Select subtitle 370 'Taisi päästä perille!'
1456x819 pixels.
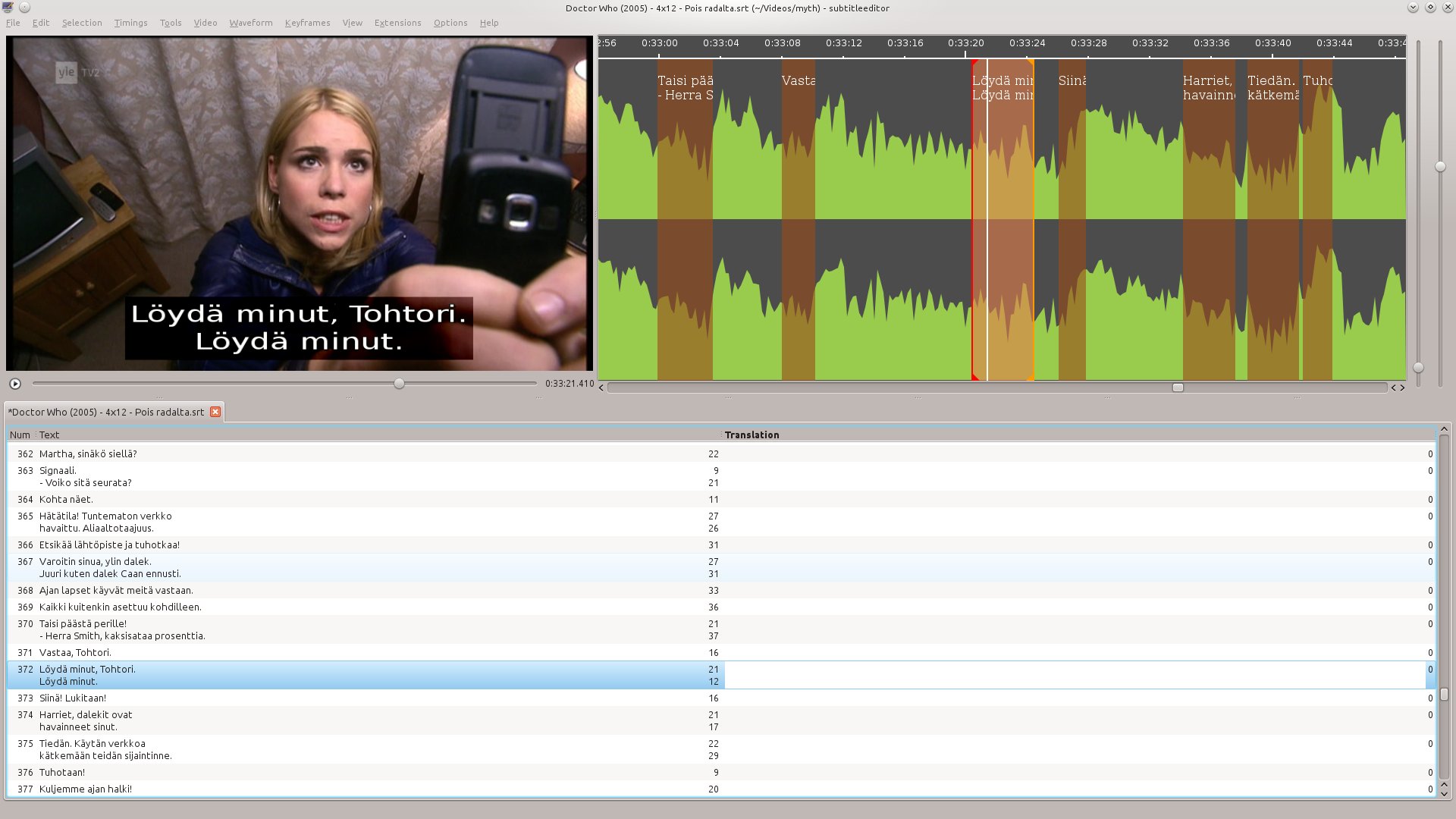click(720, 629)
